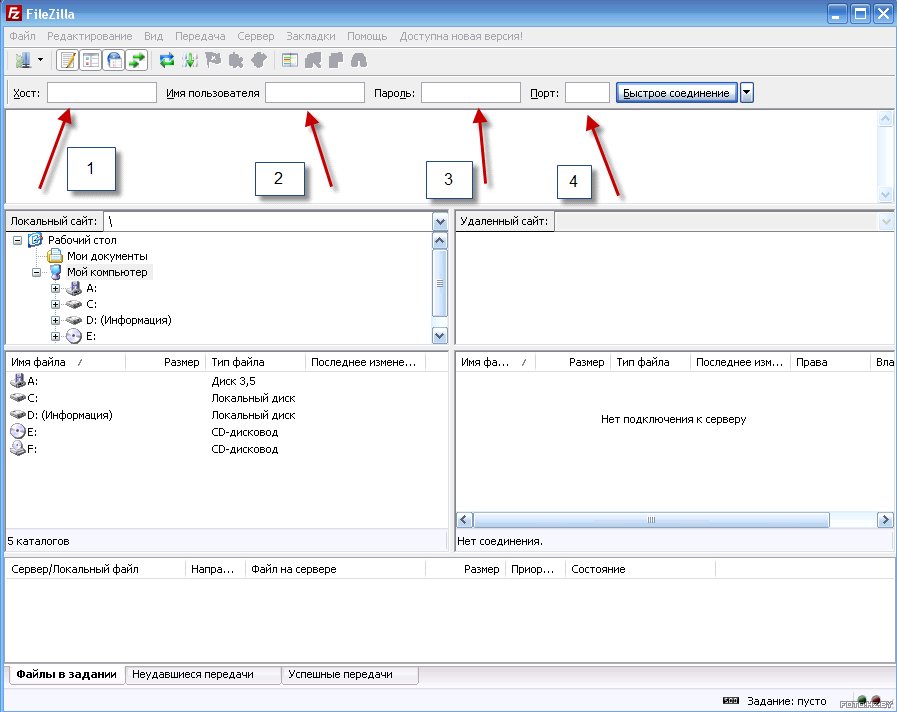Switch to the Успешные передачи tab
897x712 pixels.
[x=351, y=675]
